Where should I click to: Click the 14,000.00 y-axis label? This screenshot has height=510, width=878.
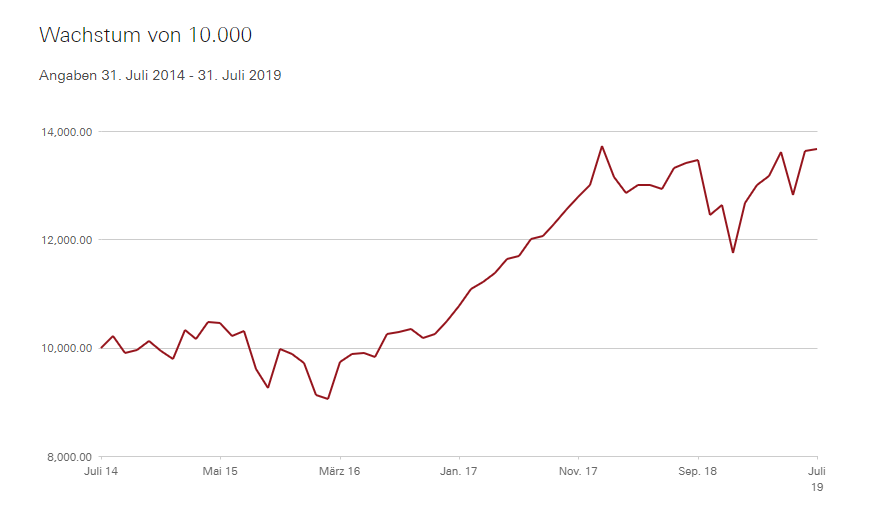pos(66,132)
